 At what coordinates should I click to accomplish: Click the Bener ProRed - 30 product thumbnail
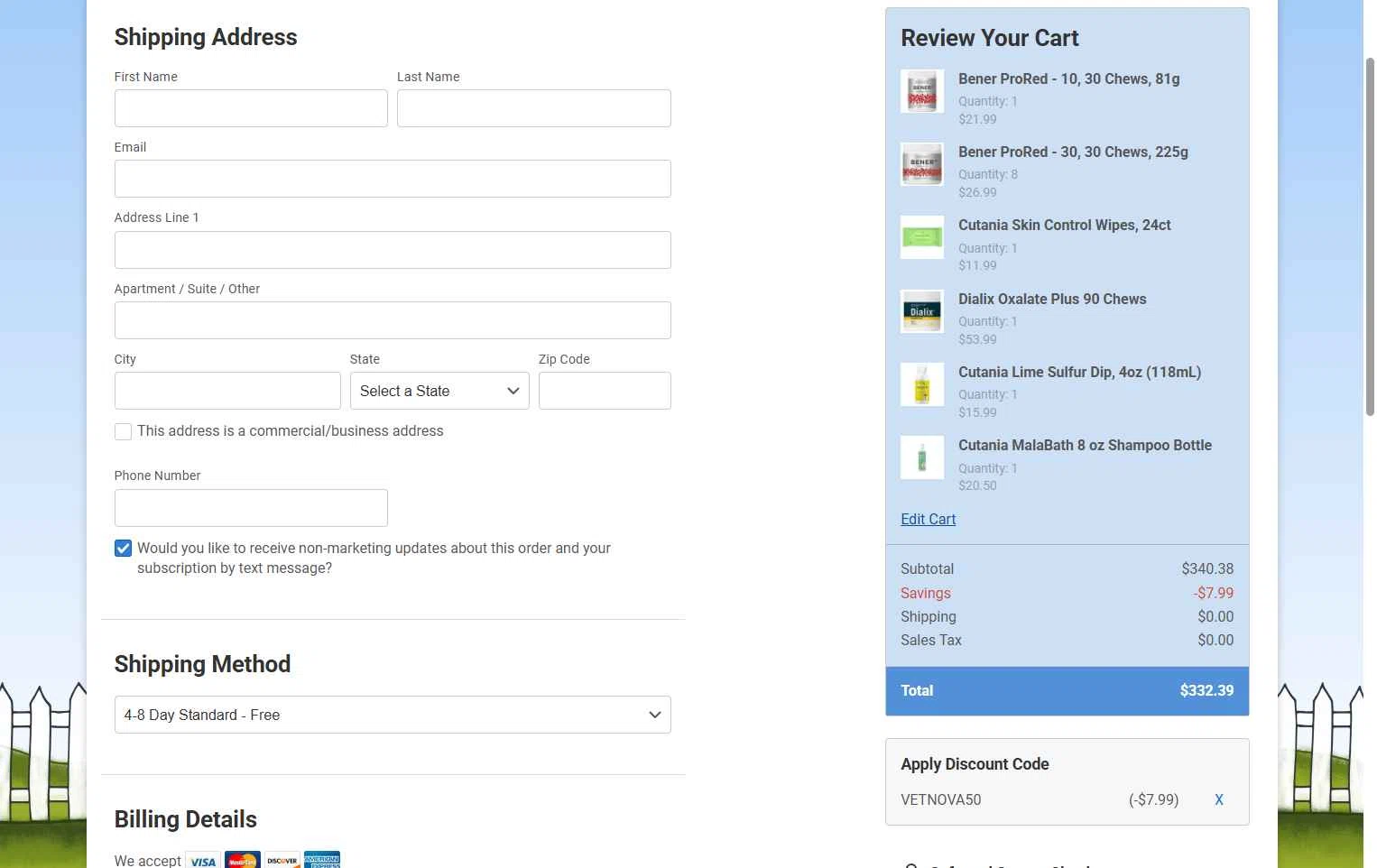point(922,164)
